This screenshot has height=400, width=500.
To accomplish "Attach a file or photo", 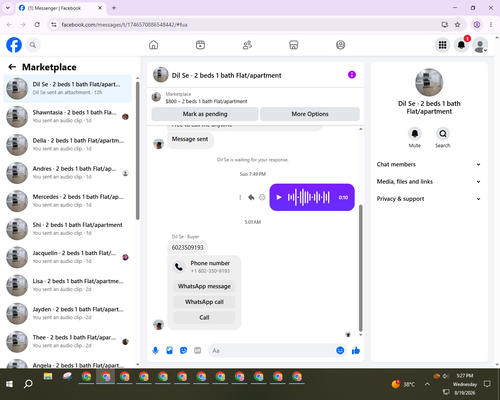I will tap(169, 350).
